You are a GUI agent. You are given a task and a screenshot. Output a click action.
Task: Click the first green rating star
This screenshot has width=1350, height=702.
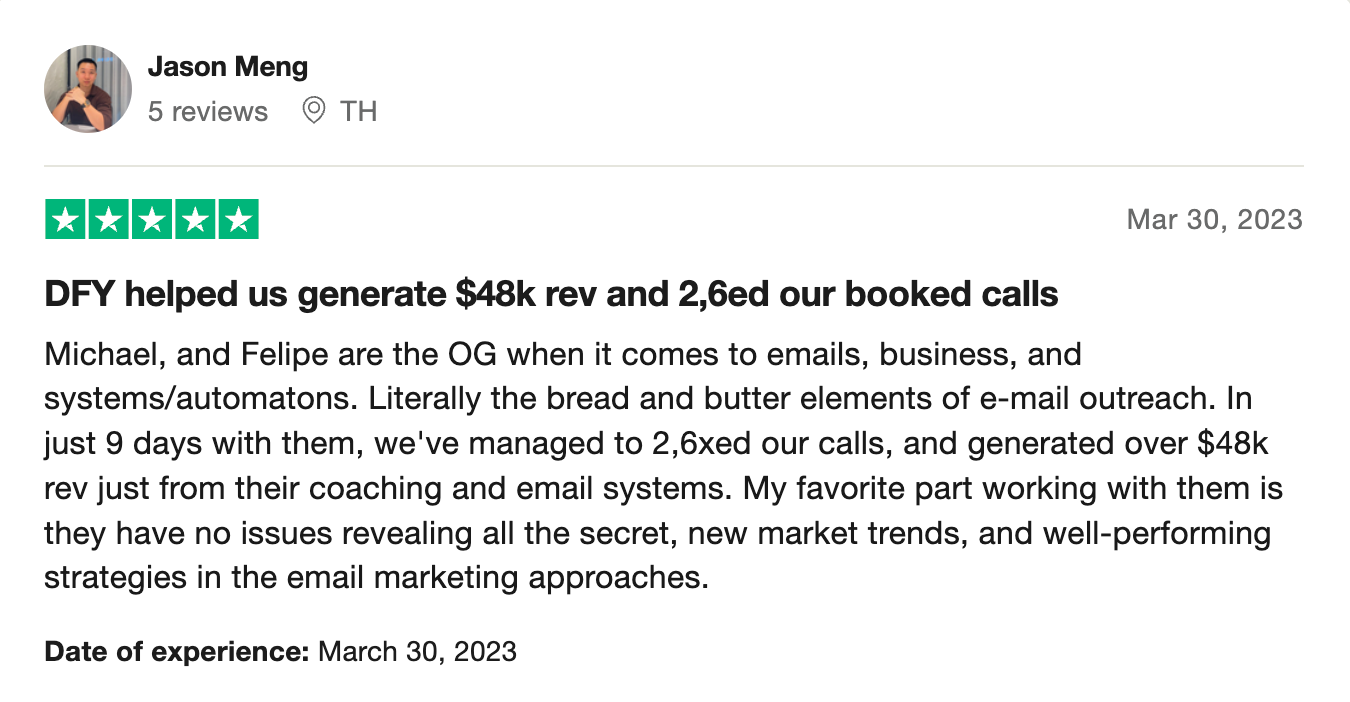click(x=66, y=220)
